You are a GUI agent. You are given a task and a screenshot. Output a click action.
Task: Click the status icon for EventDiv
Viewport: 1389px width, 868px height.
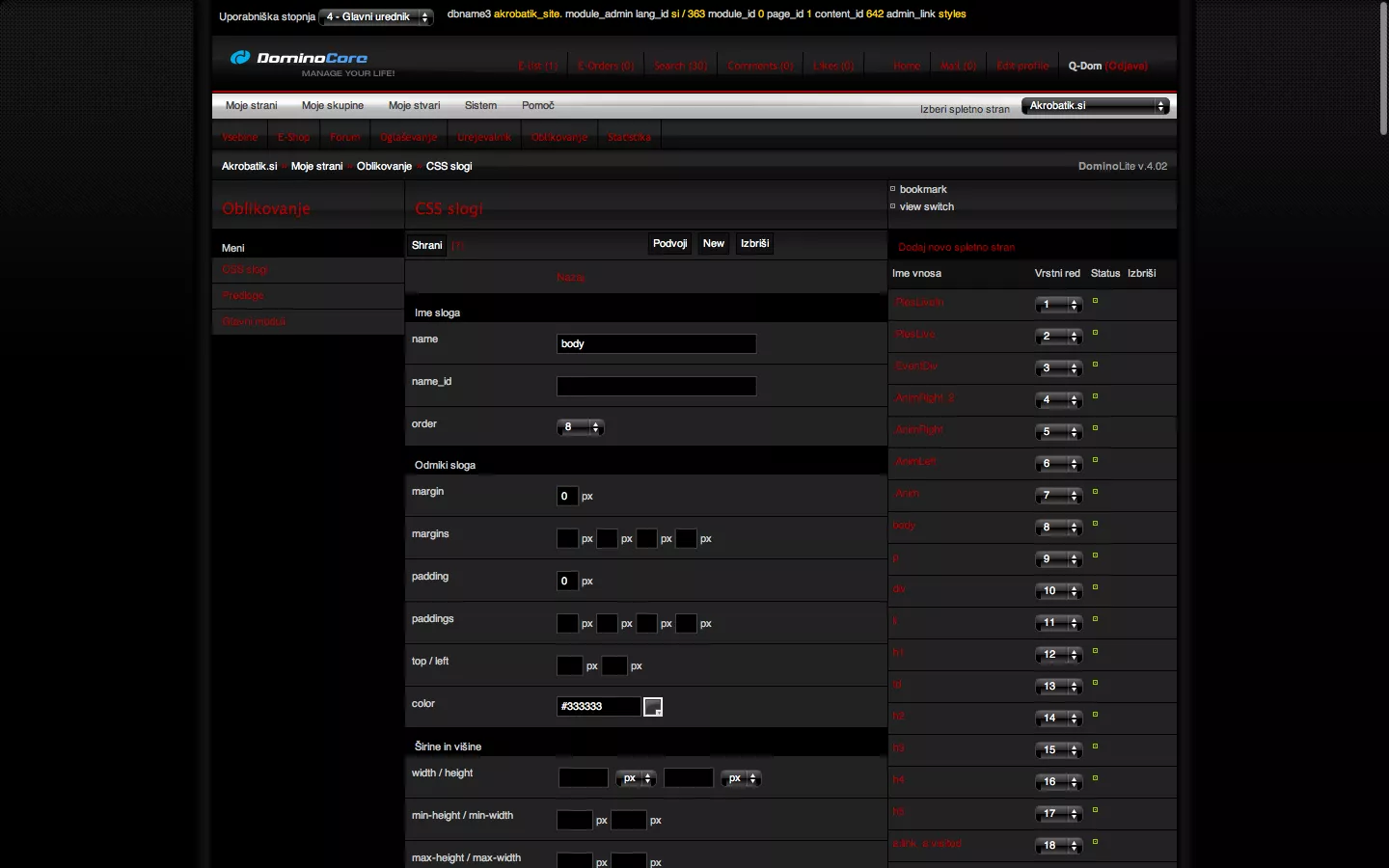click(1095, 365)
